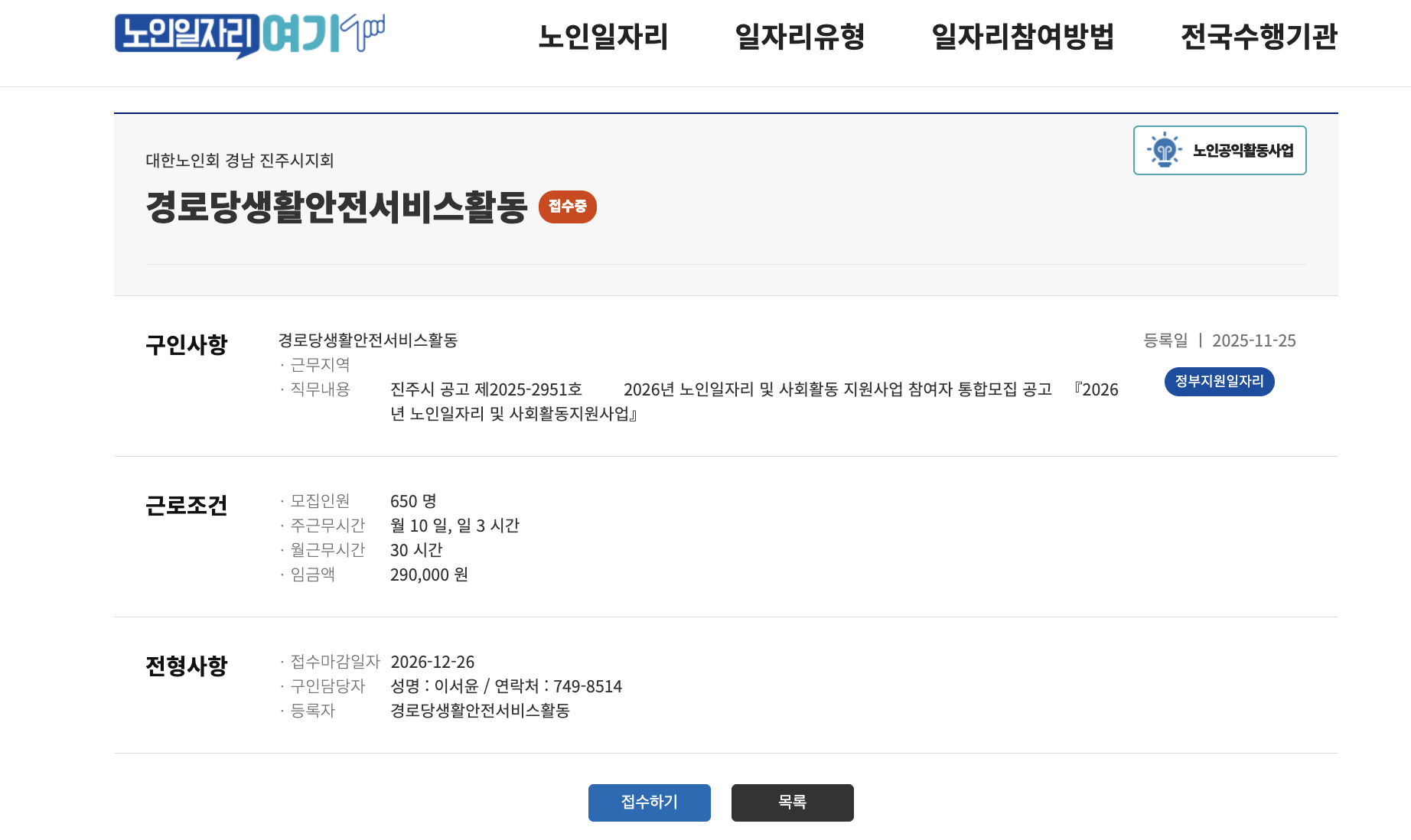Image resolution: width=1411 pixels, height=840 pixels.
Task: Open the 일자리유형 navigation menu
Action: pos(800,37)
